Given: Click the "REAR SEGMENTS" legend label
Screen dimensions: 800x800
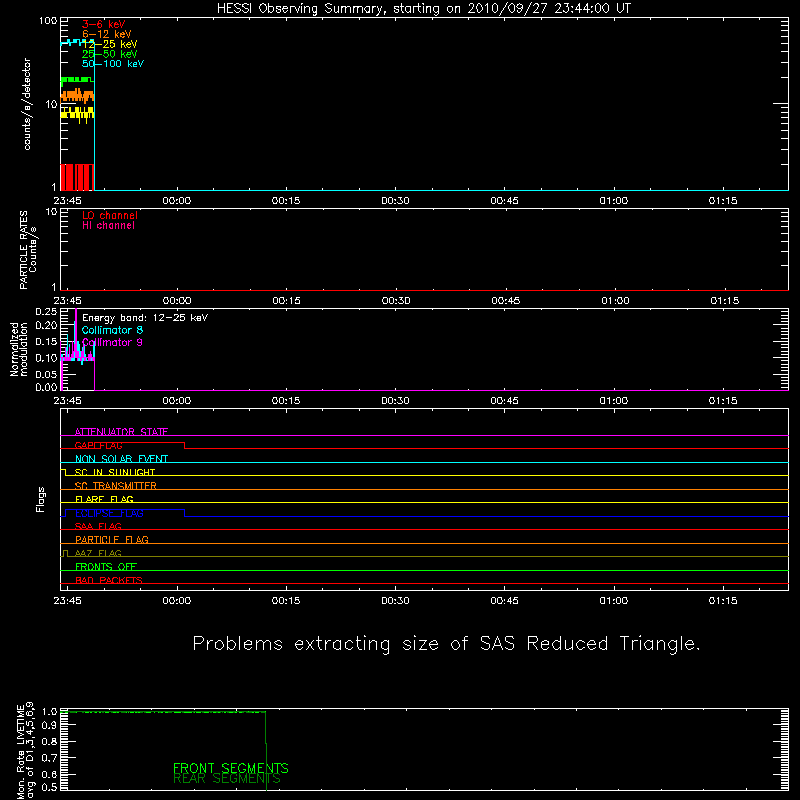Looking at the screenshot, I should (x=227, y=779).
